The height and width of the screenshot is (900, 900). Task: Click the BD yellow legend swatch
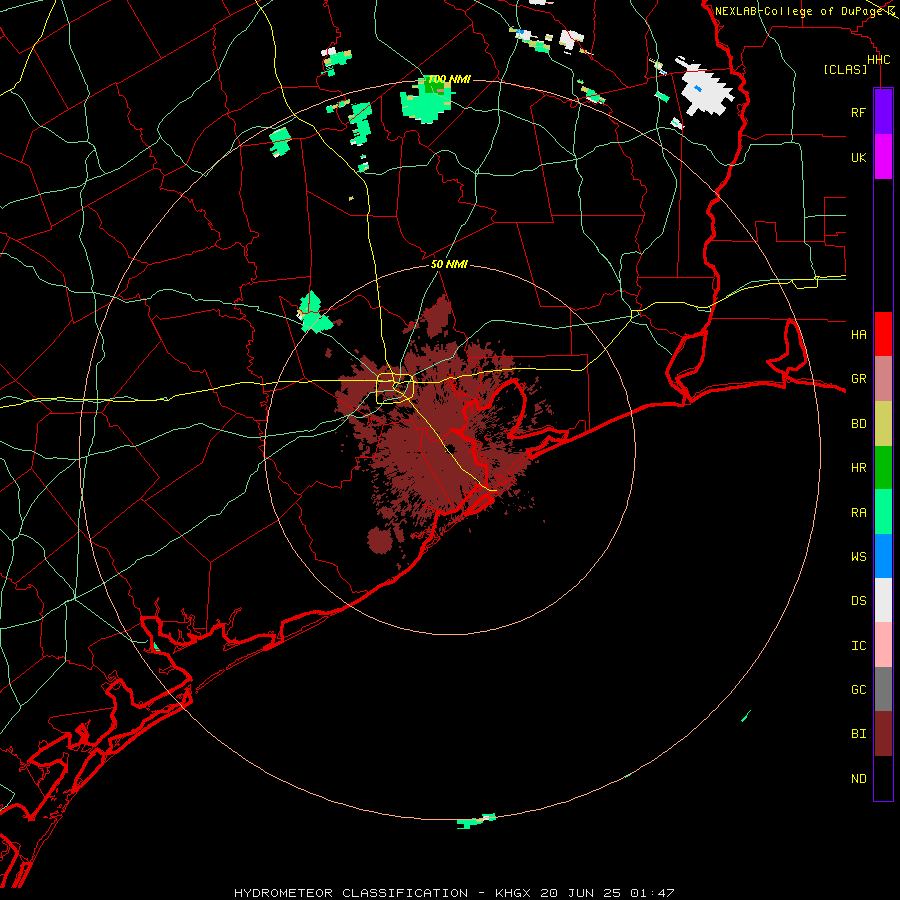coord(883,423)
